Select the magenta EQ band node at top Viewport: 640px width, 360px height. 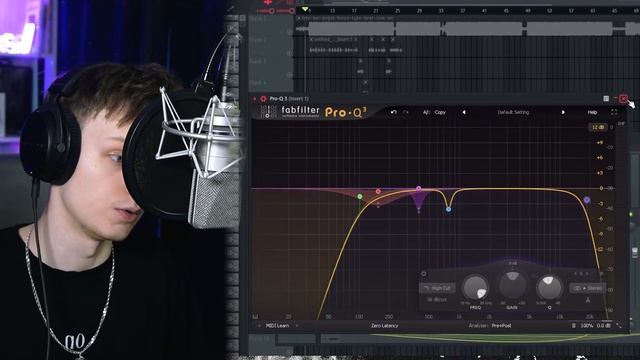[419, 188]
